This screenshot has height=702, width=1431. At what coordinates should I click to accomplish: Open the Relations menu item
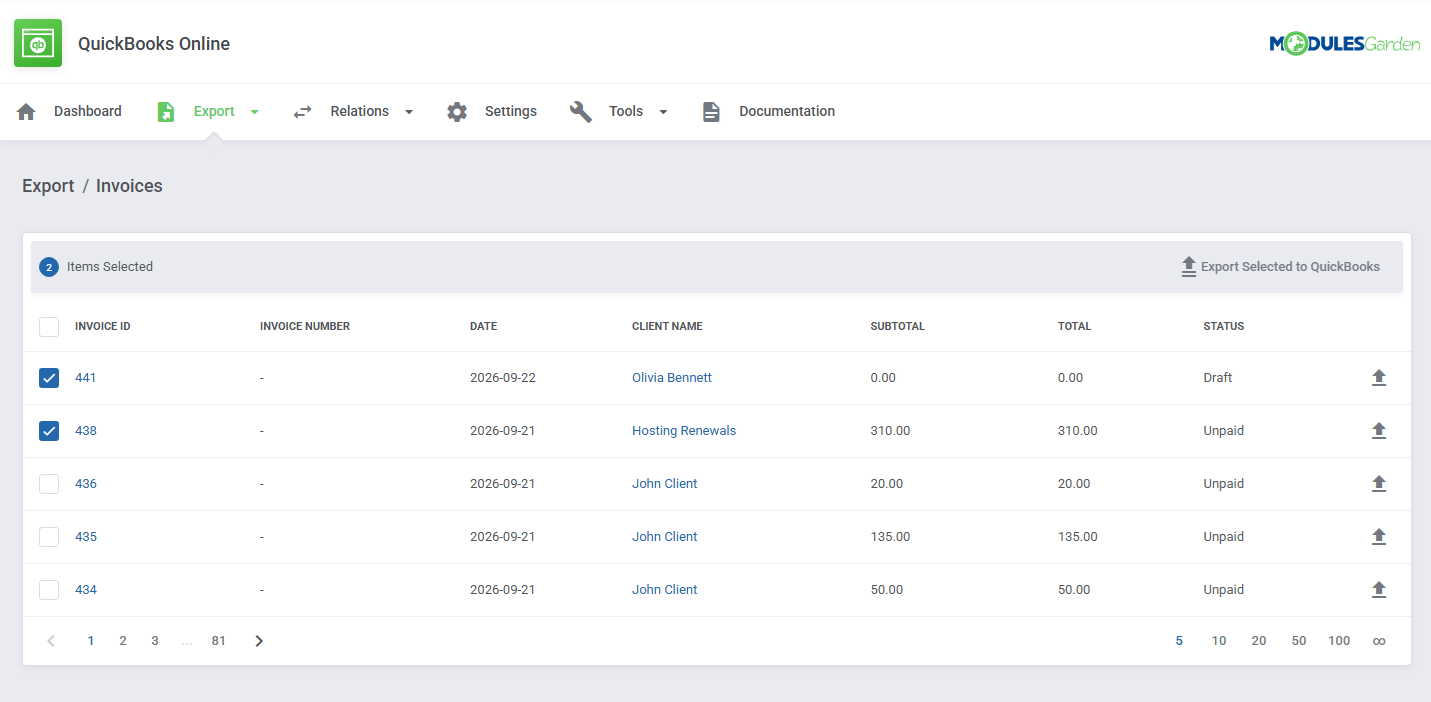coord(360,111)
